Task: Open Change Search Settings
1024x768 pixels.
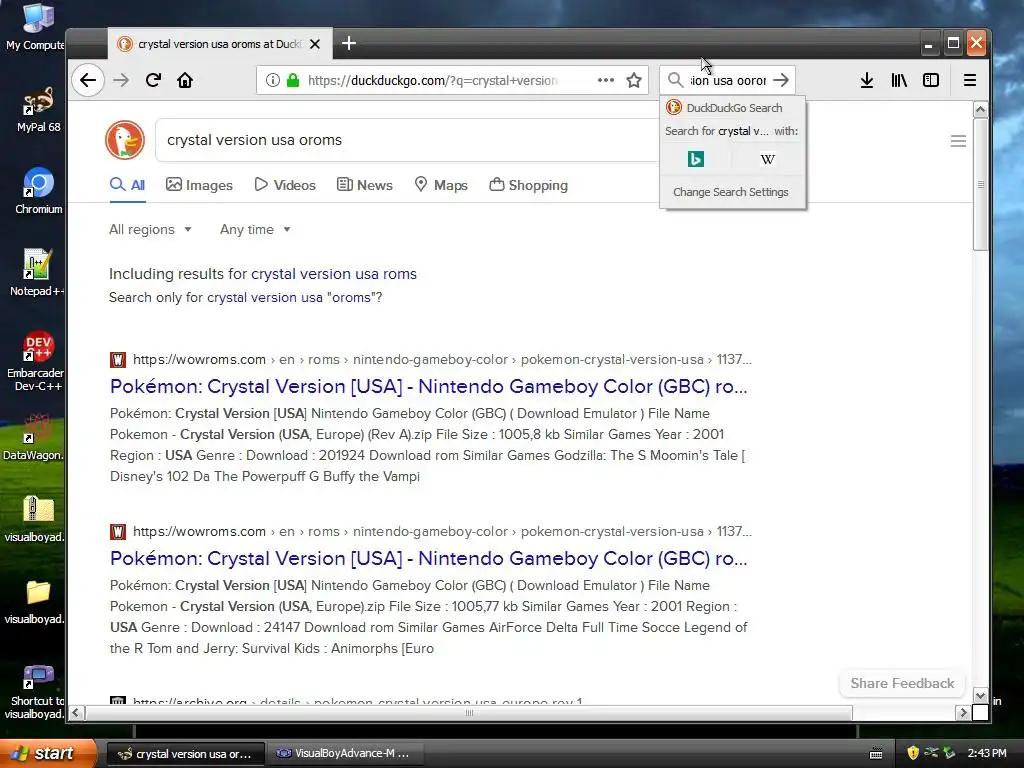Action: [x=731, y=192]
